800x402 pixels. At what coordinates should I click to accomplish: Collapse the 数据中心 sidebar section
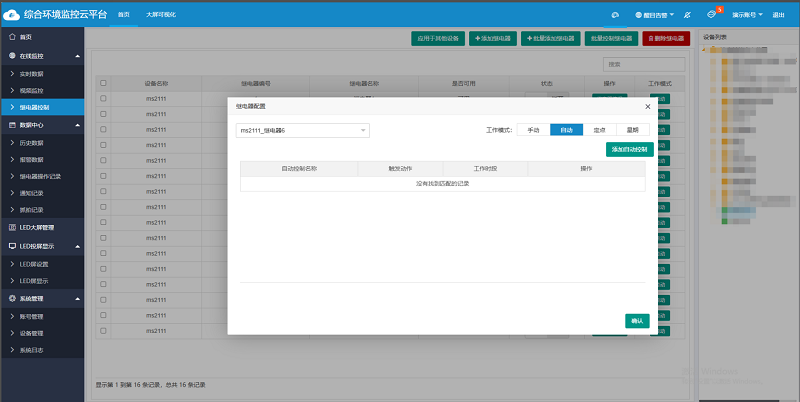77,124
